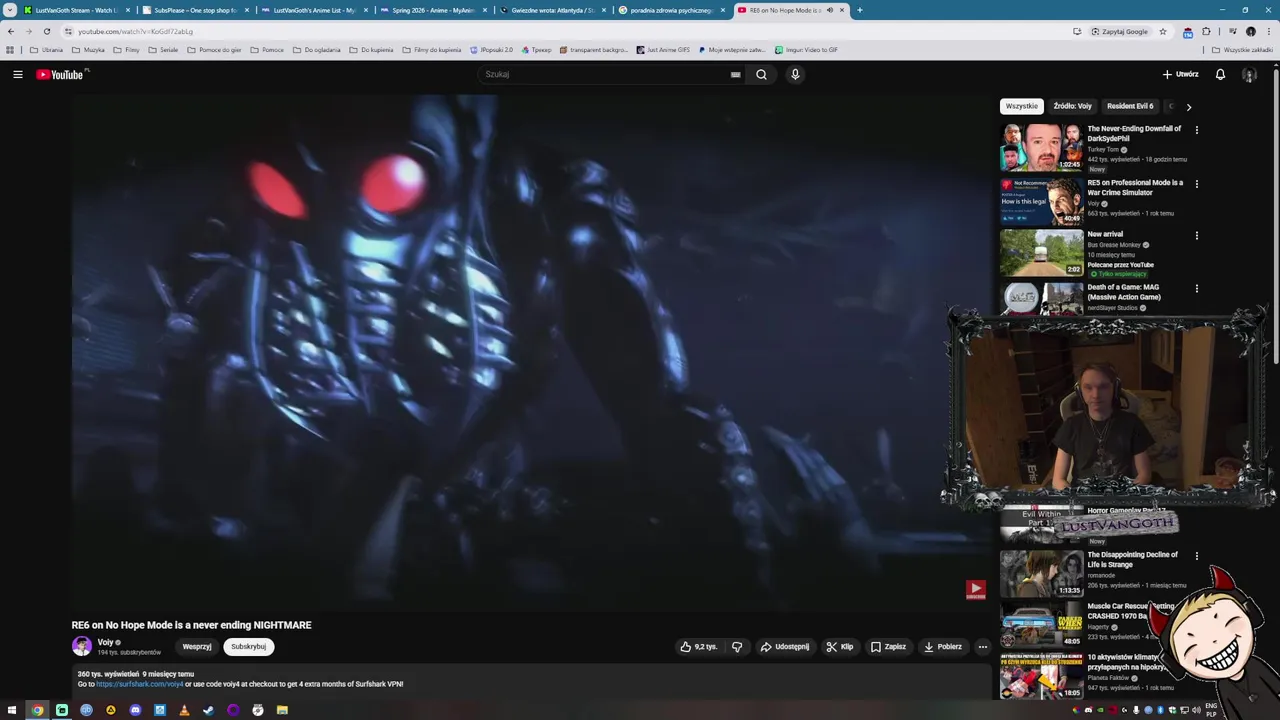This screenshot has height=720, width=1280.
Task: Open the Life is Strange video thumbnail
Action: [x=1041, y=574]
